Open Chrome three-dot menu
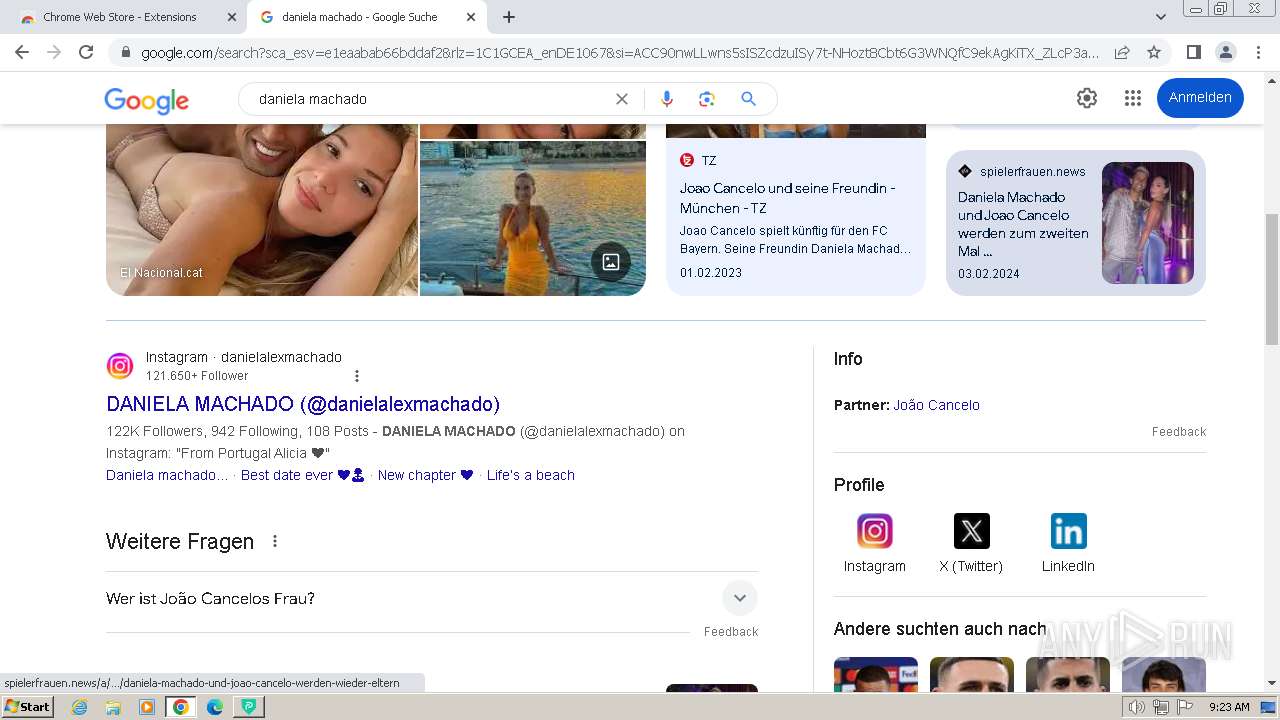Image resolution: width=1280 pixels, height=720 pixels. [x=1257, y=52]
